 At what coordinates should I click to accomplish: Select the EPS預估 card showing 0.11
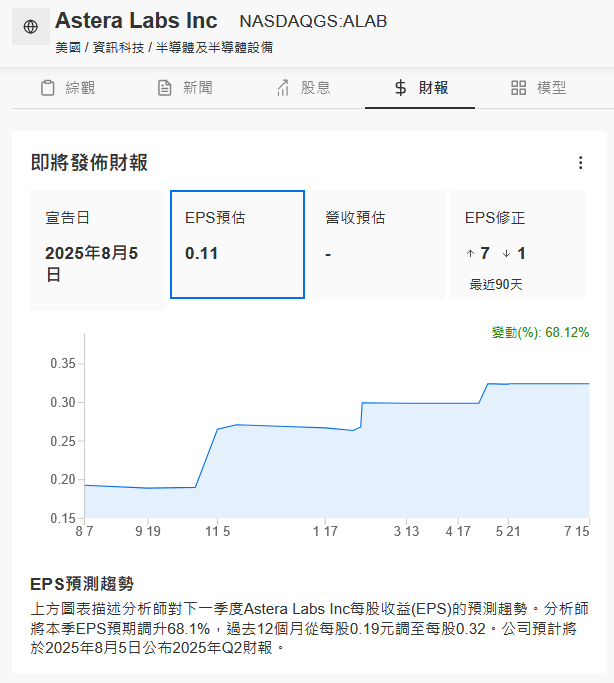pos(237,244)
